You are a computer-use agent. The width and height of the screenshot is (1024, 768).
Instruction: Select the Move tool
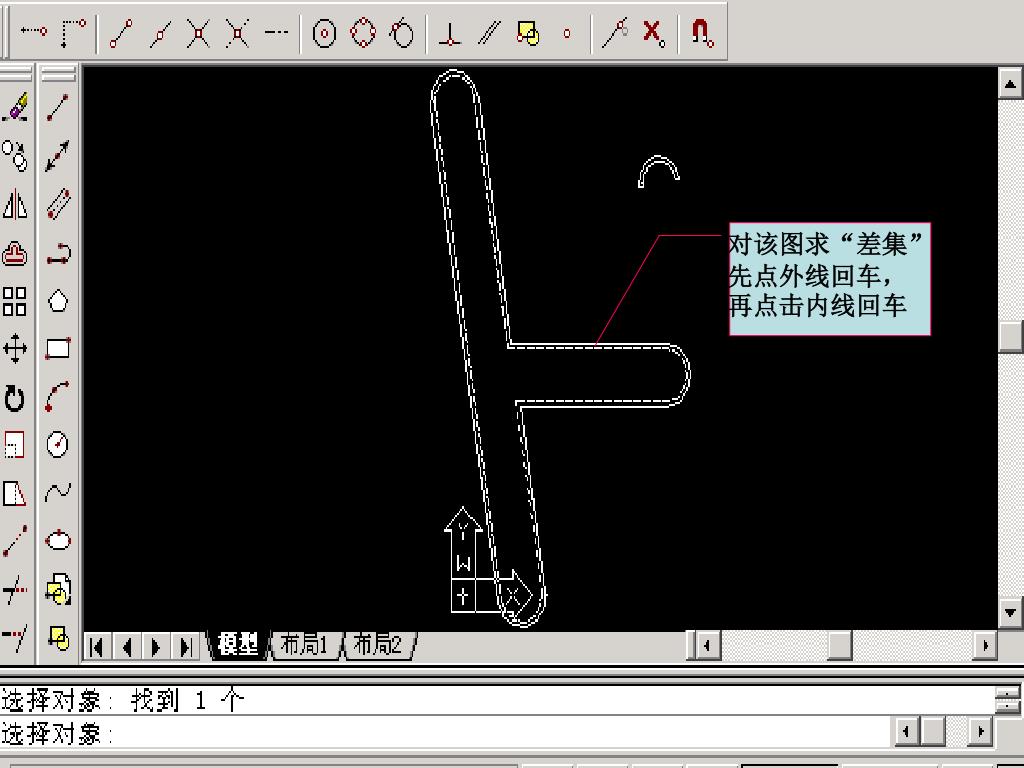coord(15,349)
